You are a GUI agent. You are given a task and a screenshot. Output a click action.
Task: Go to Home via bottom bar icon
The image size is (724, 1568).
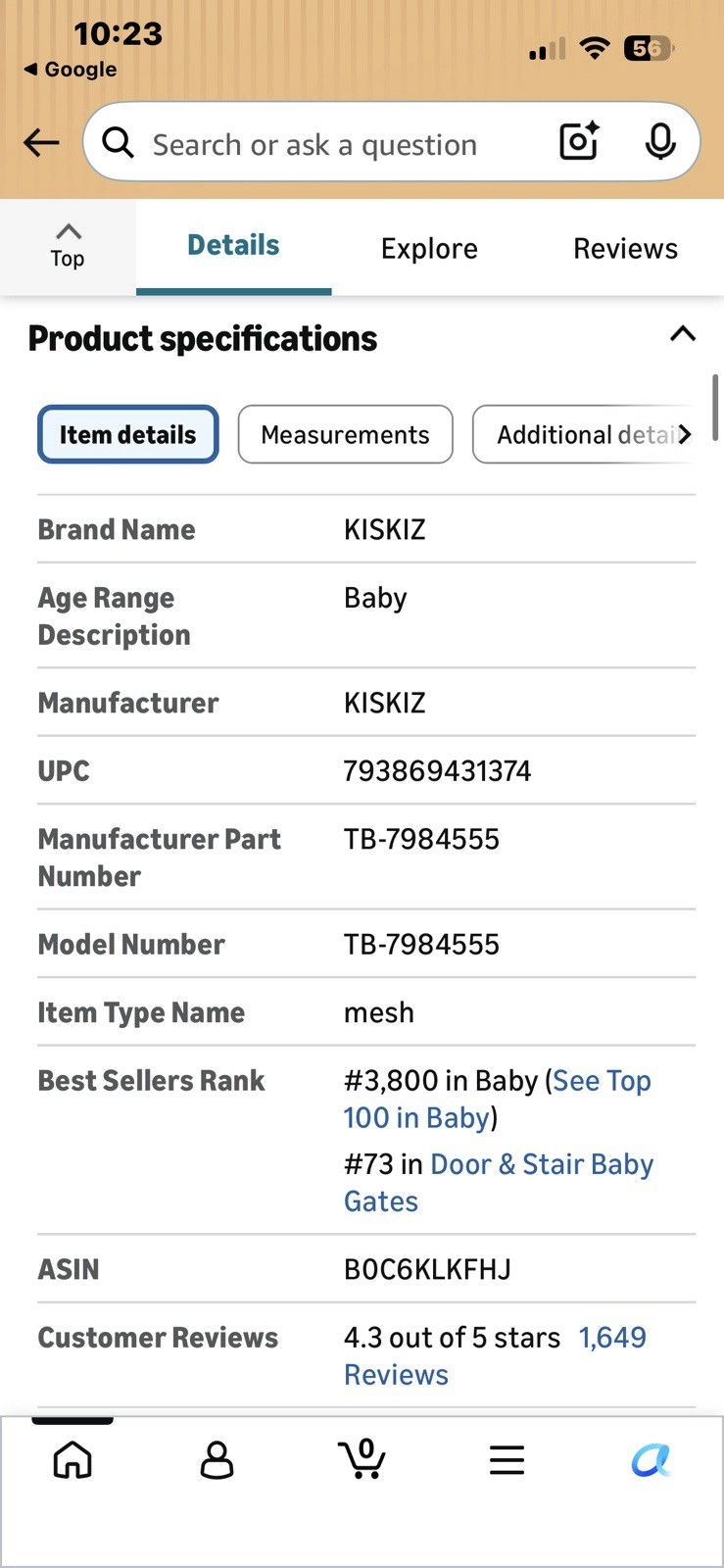coord(72,1459)
